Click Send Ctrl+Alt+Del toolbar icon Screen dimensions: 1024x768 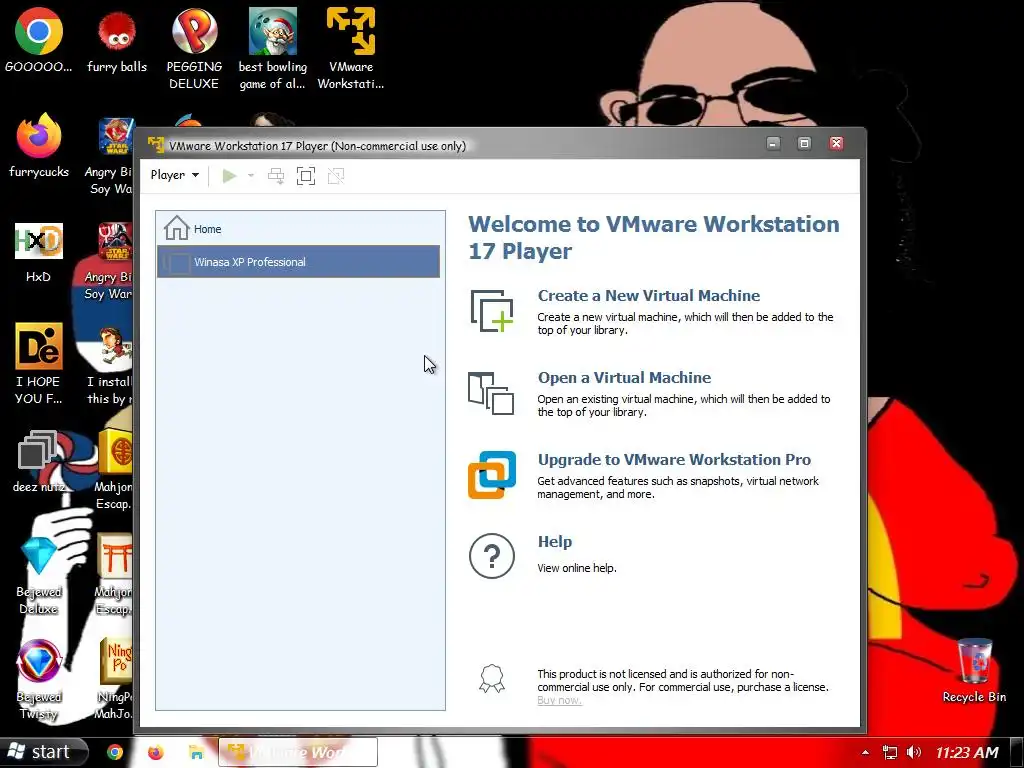coord(276,176)
